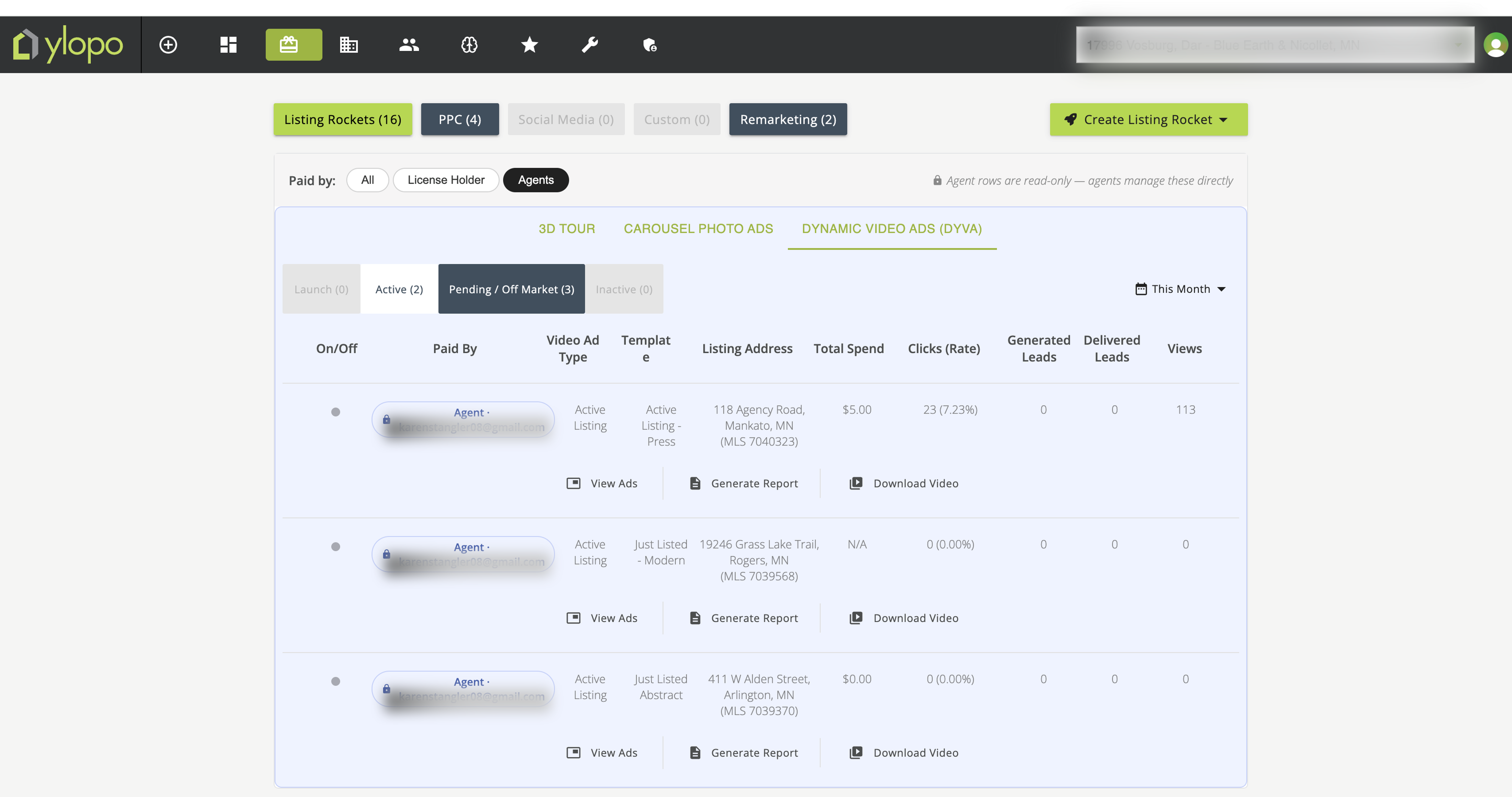Viewport: 1512px width, 797px height.
Task: Switch to Remarketing (2) tab
Action: coord(788,119)
